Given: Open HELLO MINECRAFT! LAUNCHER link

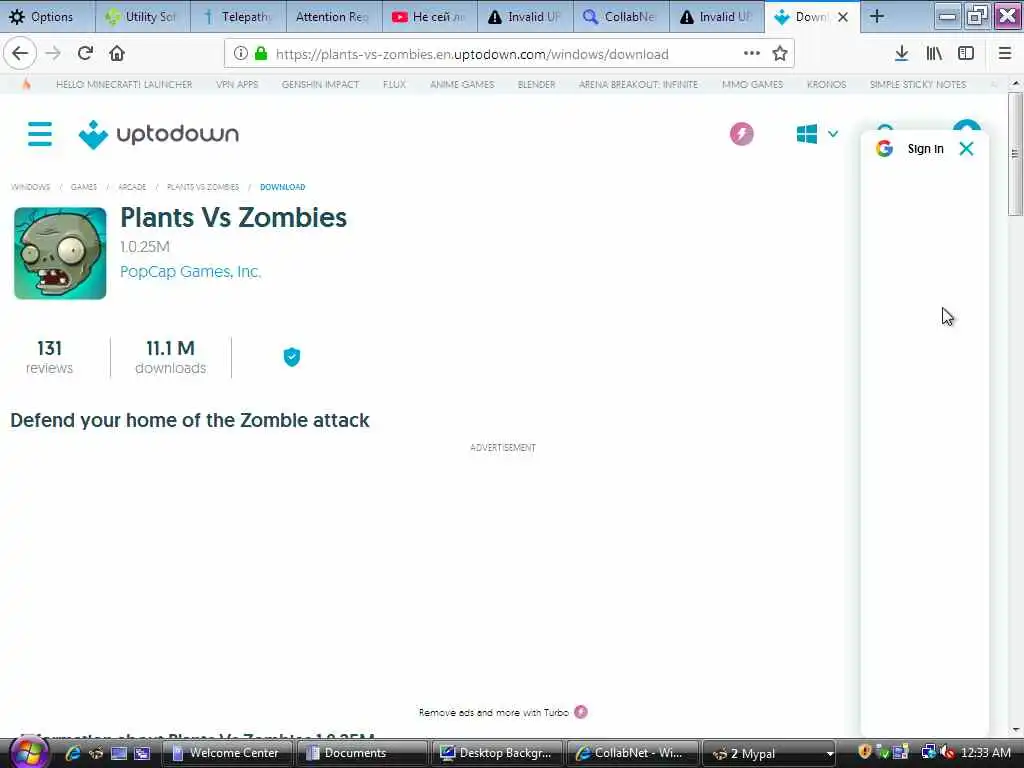Looking at the screenshot, I should click(x=124, y=84).
